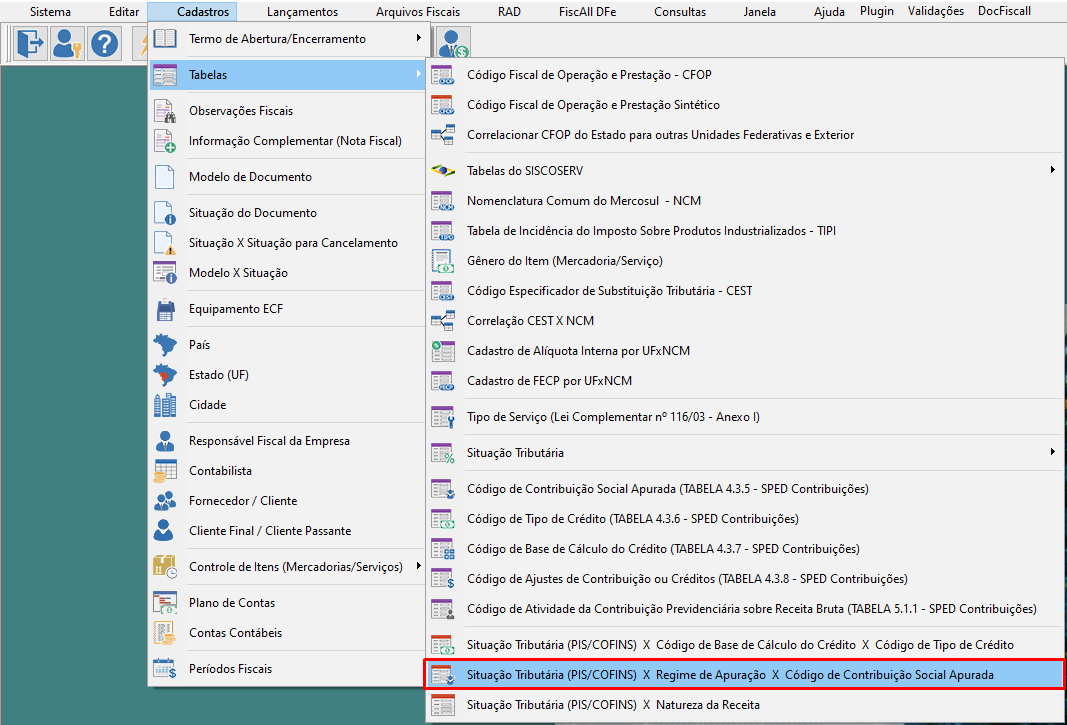Open the Lançamentos menu
The image size is (1067, 725).
[x=302, y=12]
